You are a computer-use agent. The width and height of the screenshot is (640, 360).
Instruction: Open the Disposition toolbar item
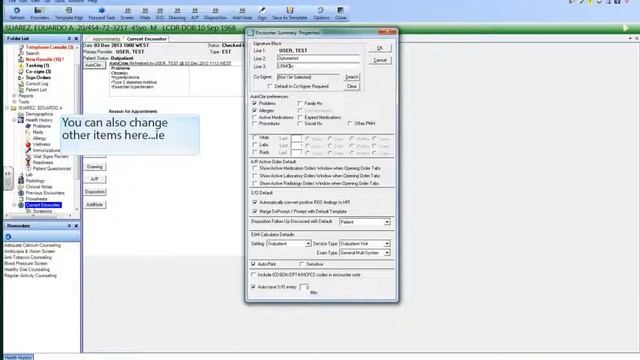pyautogui.click(x=215, y=13)
